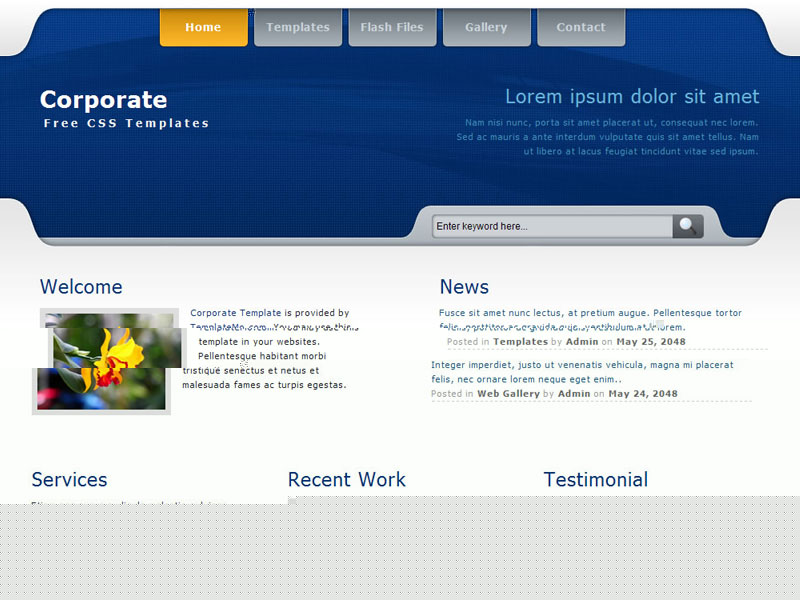The height and width of the screenshot is (600, 800).
Task: Click the "Lorem ipsum dolor sit amet" banner heading
Action: coord(632,97)
